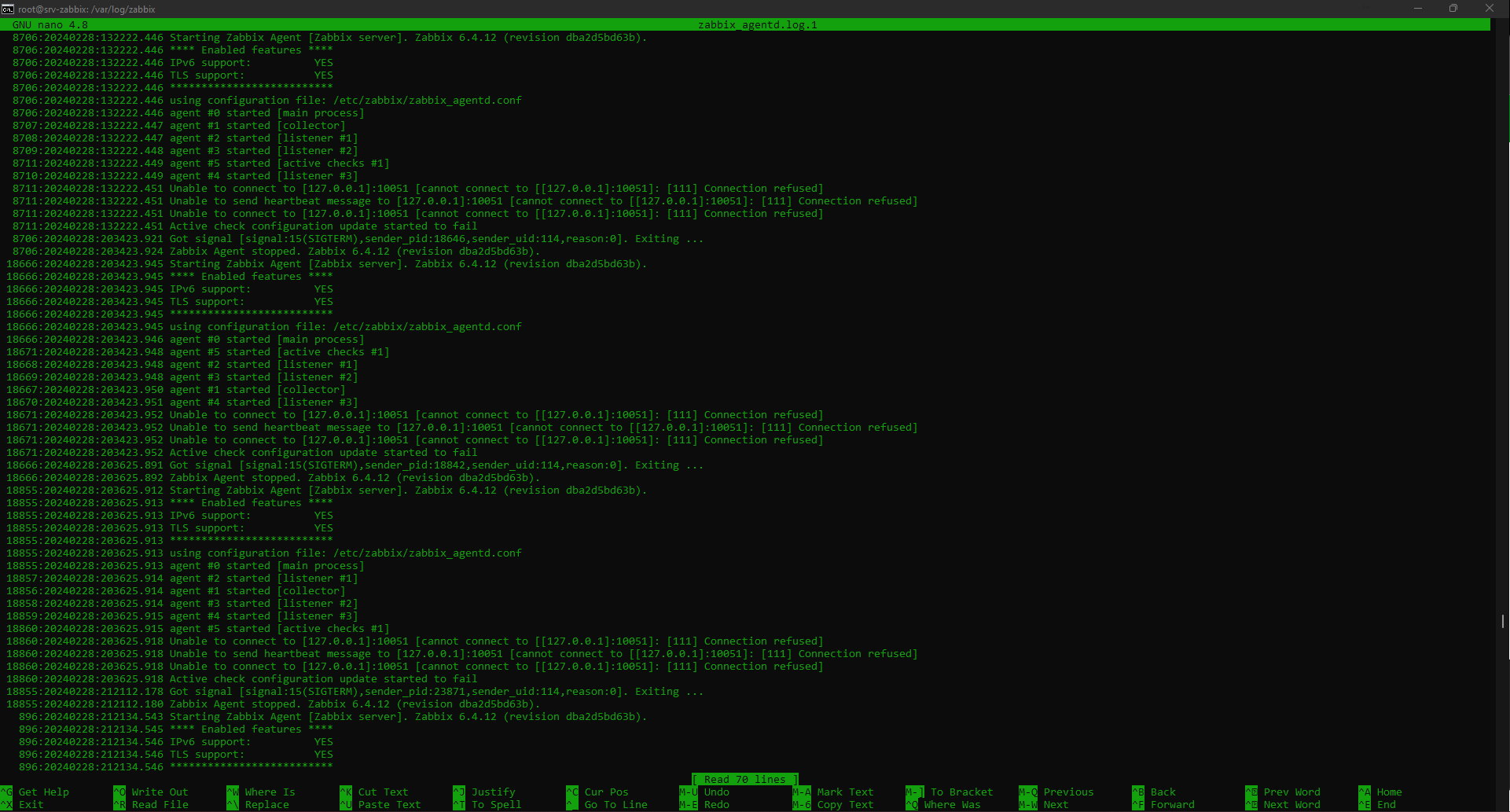The width and height of the screenshot is (1510, 812).
Task: Click the PID 18666 'agent #0 started [main process]' line
Action: pos(186,340)
